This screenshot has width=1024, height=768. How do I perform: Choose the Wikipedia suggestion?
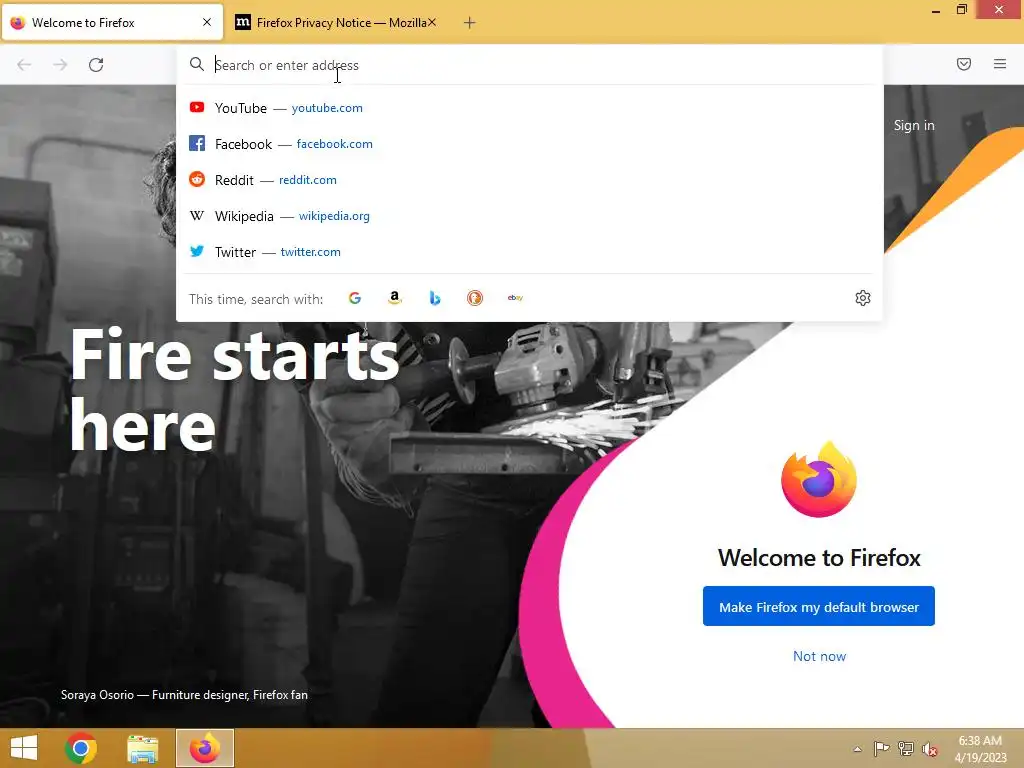530,216
